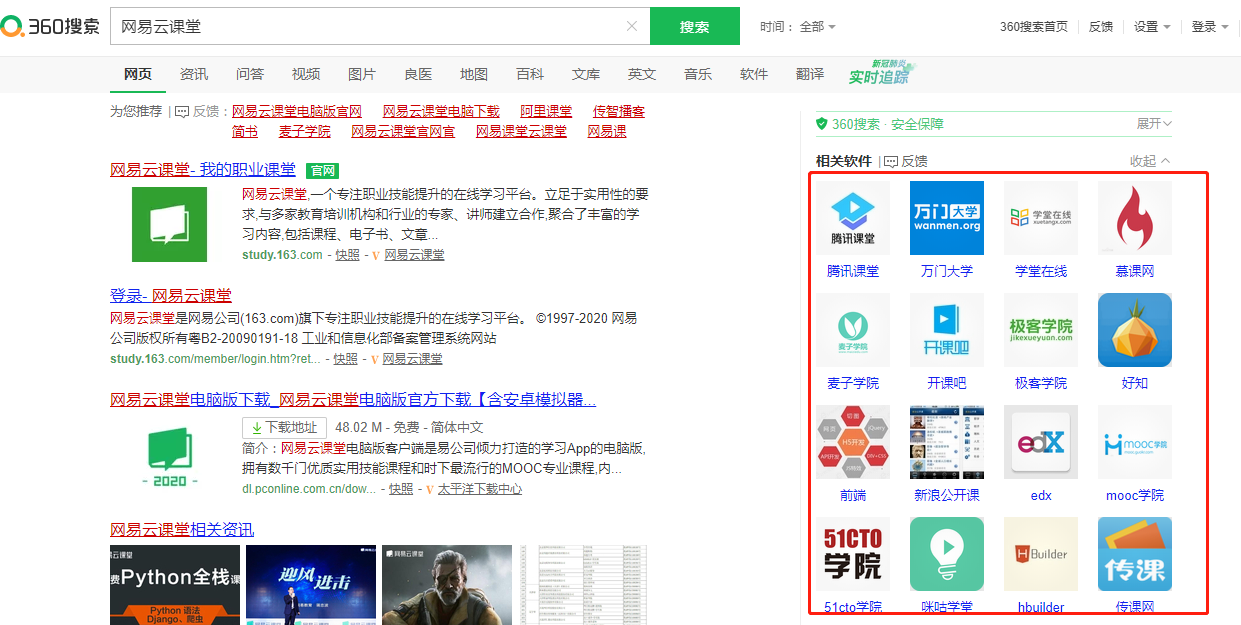The height and width of the screenshot is (625, 1241).
Task: Open 快照 for the study.163.com result
Action: coord(347,255)
